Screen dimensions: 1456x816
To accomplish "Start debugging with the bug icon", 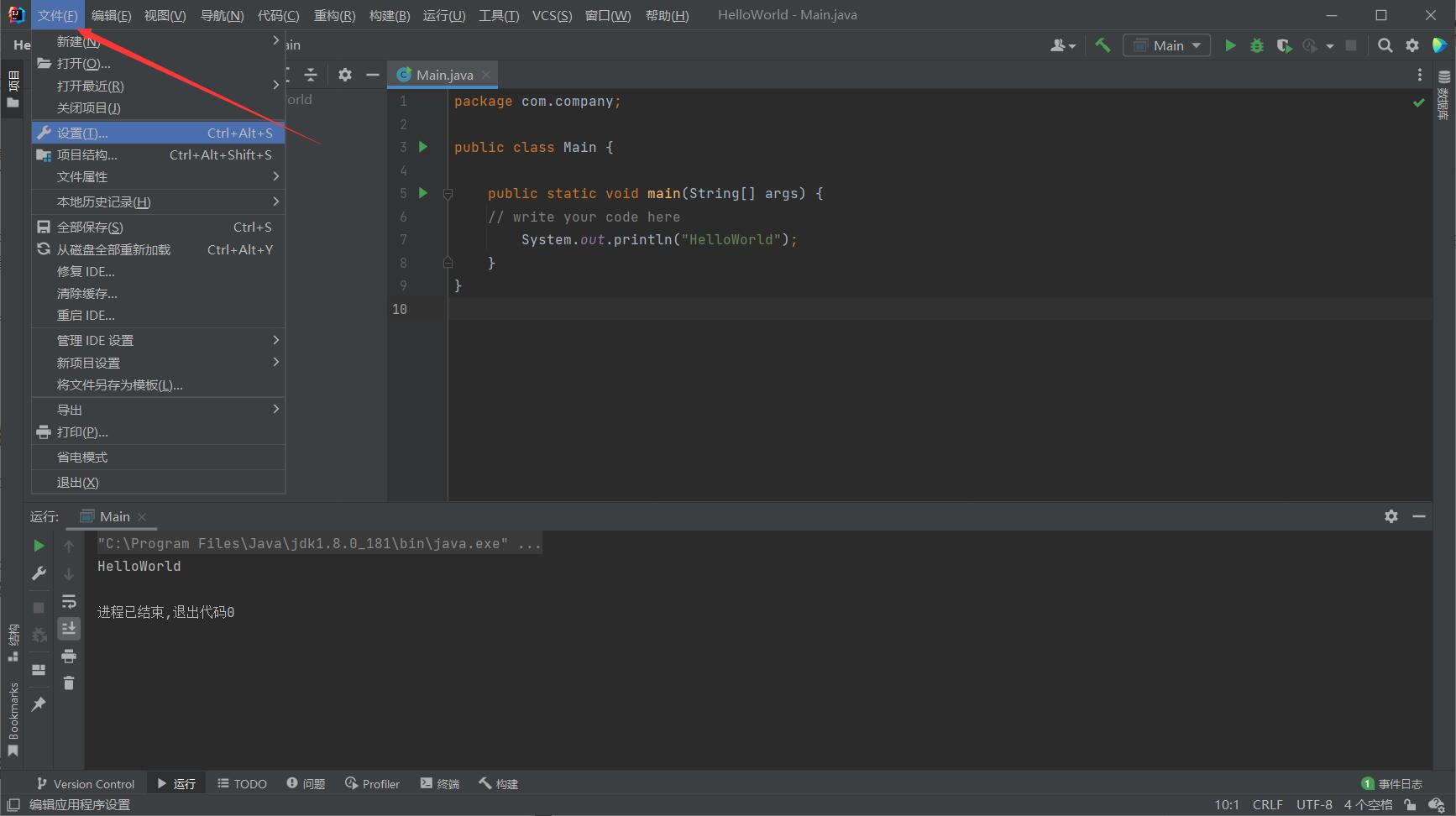I will tap(1257, 45).
